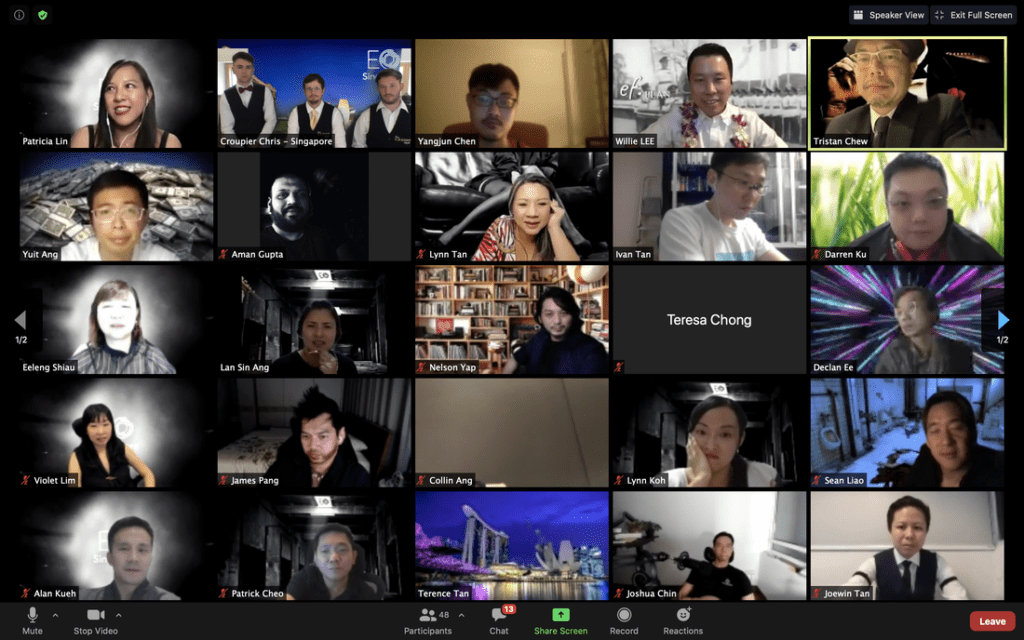Click the red Leave button

coord(992,621)
